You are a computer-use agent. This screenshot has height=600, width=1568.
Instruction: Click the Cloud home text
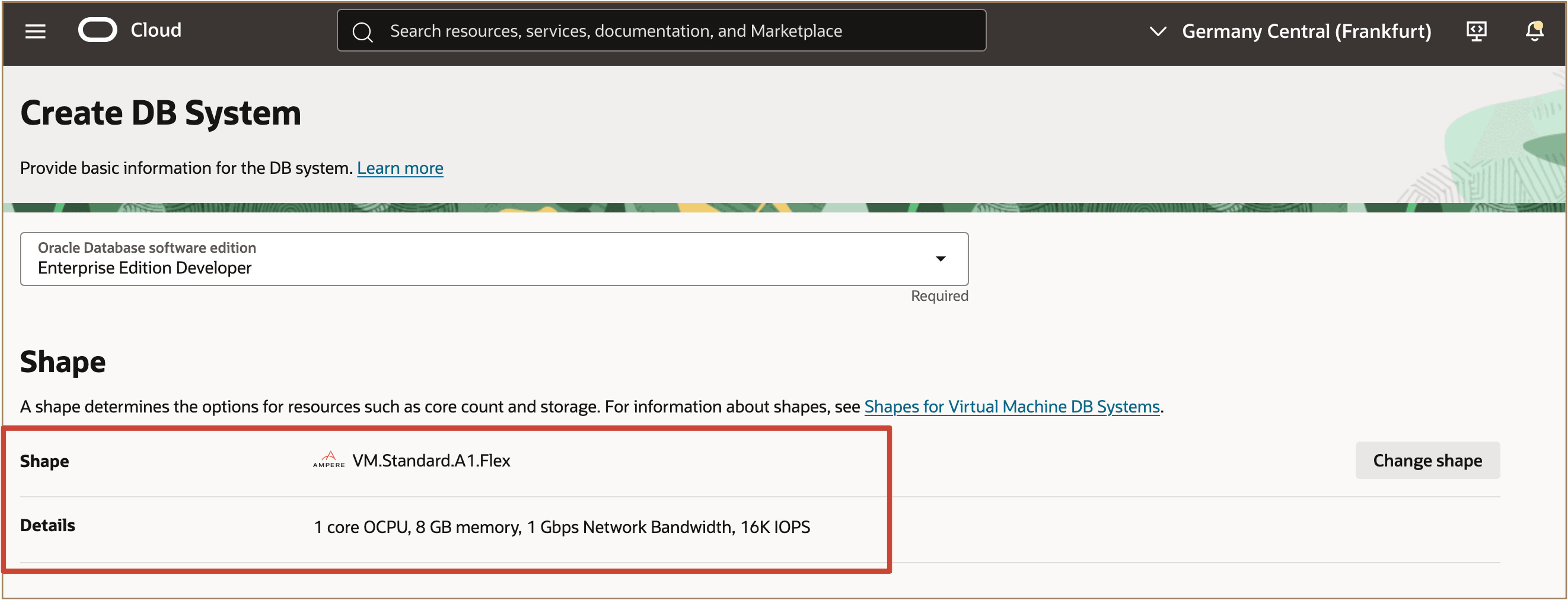pyautogui.click(x=156, y=30)
